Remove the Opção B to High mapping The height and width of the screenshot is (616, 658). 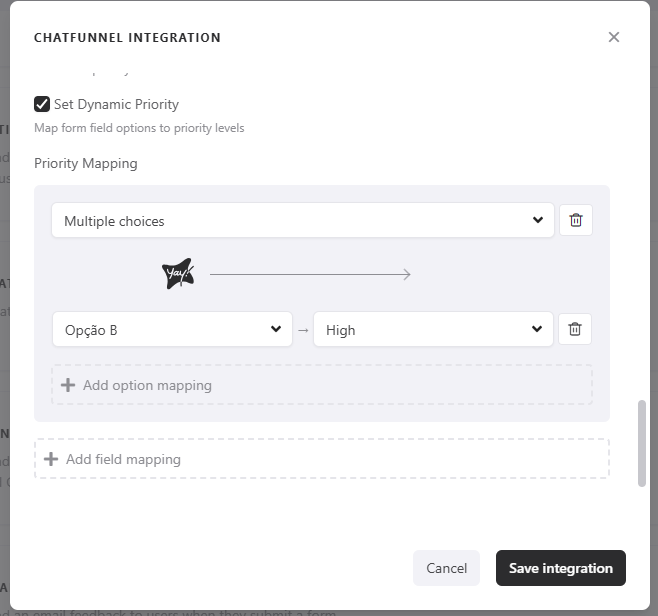coord(575,329)
